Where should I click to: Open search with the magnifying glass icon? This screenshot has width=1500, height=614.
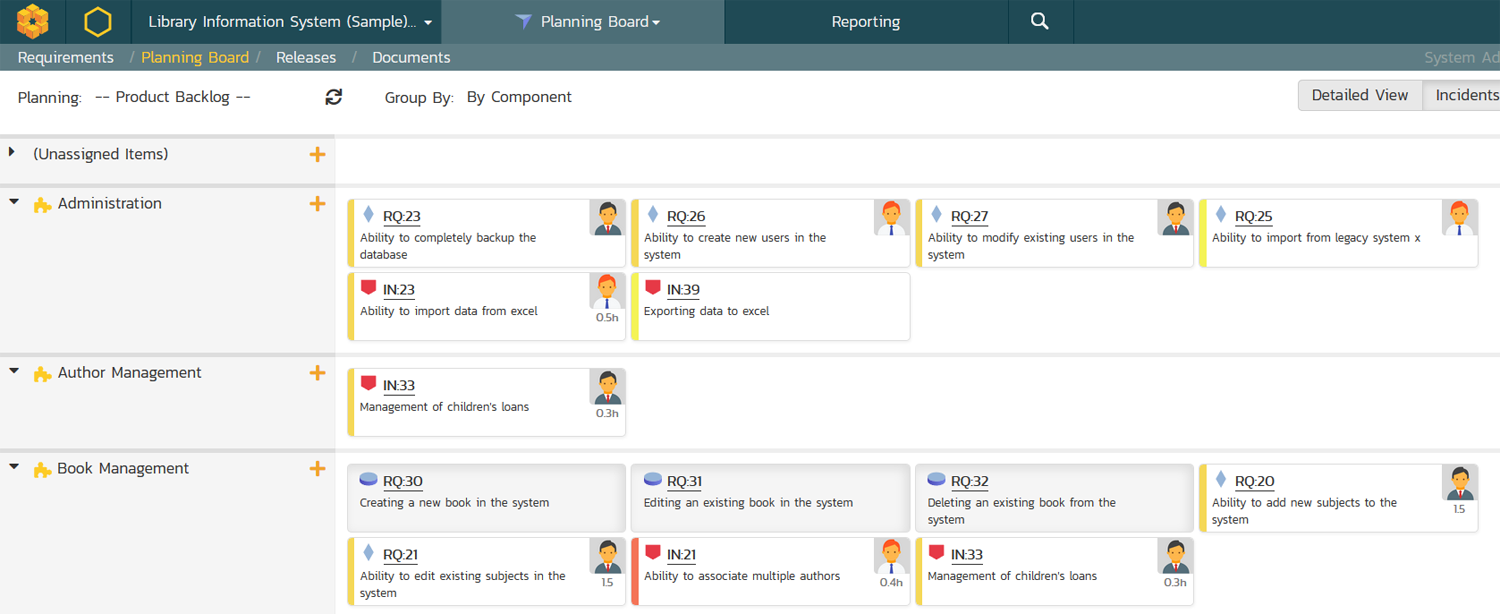(1040, 21)
